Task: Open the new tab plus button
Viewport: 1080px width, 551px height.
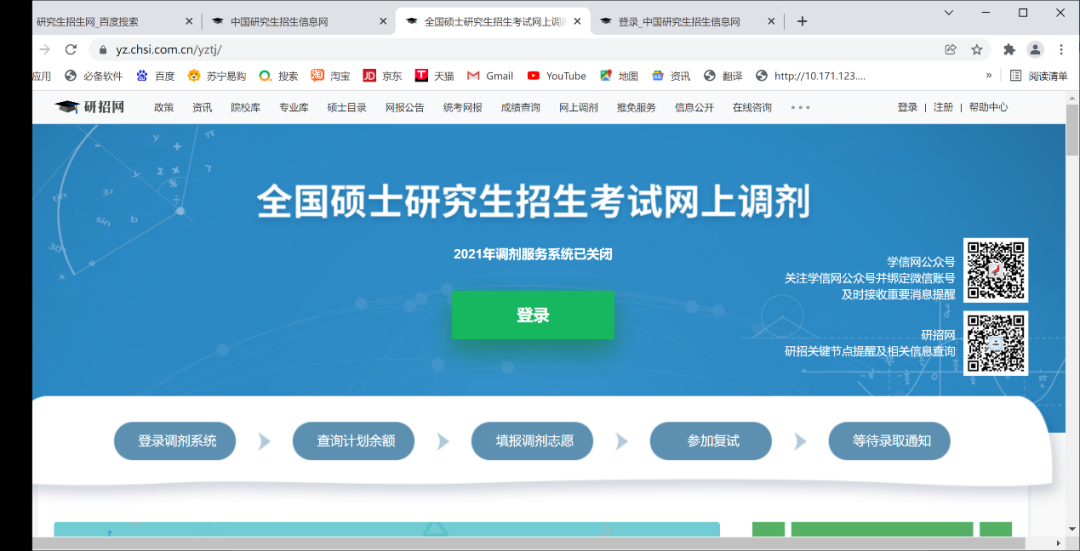Action: (802, 21)
